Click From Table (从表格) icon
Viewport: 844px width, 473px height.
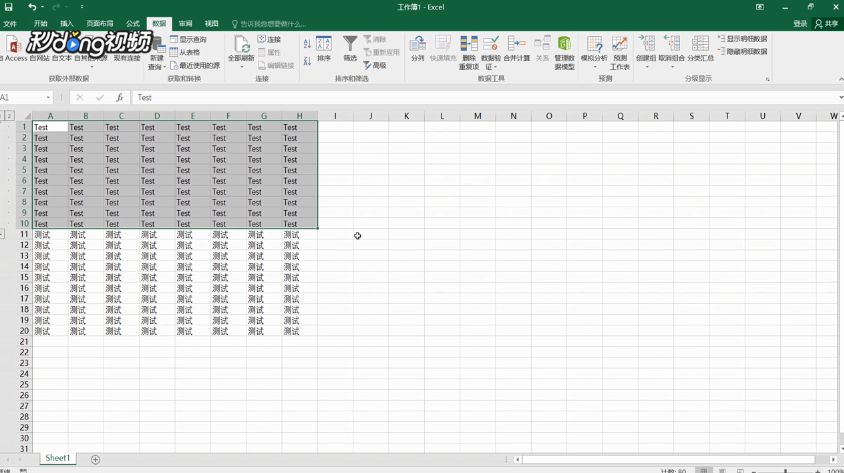coord(174,52)
